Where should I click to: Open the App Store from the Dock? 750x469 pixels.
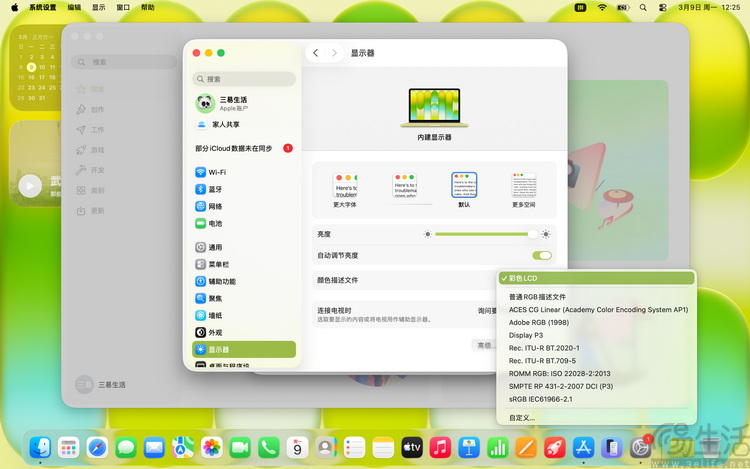tap(584, 448)
